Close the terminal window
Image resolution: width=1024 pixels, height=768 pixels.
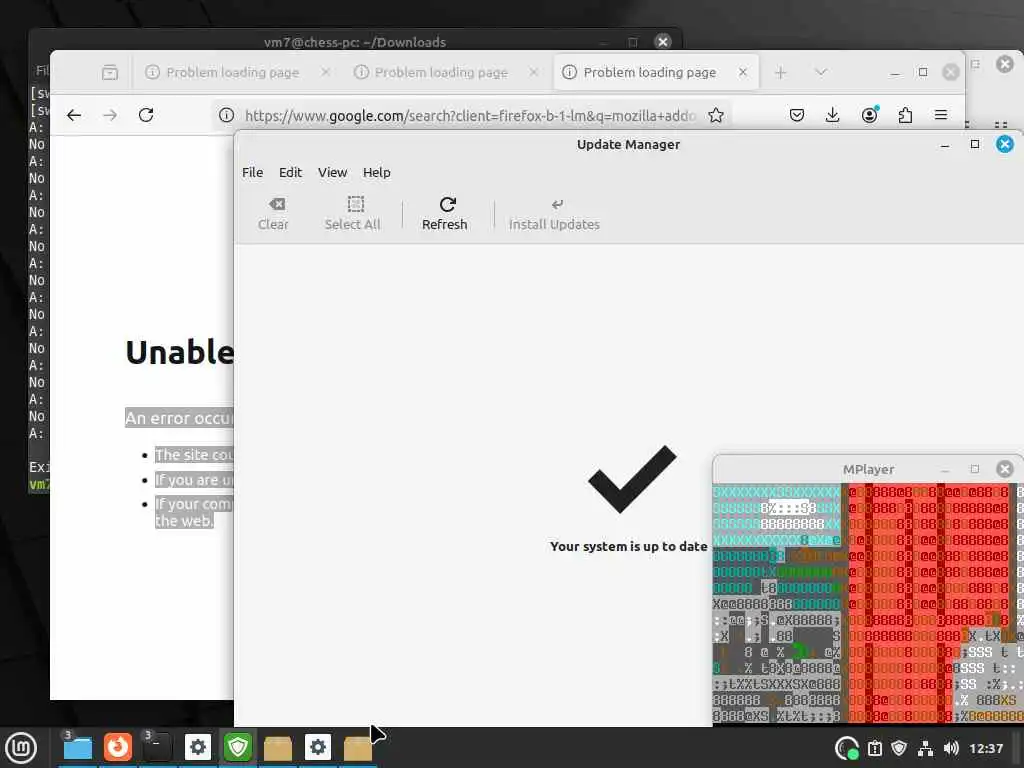point(663,42)
